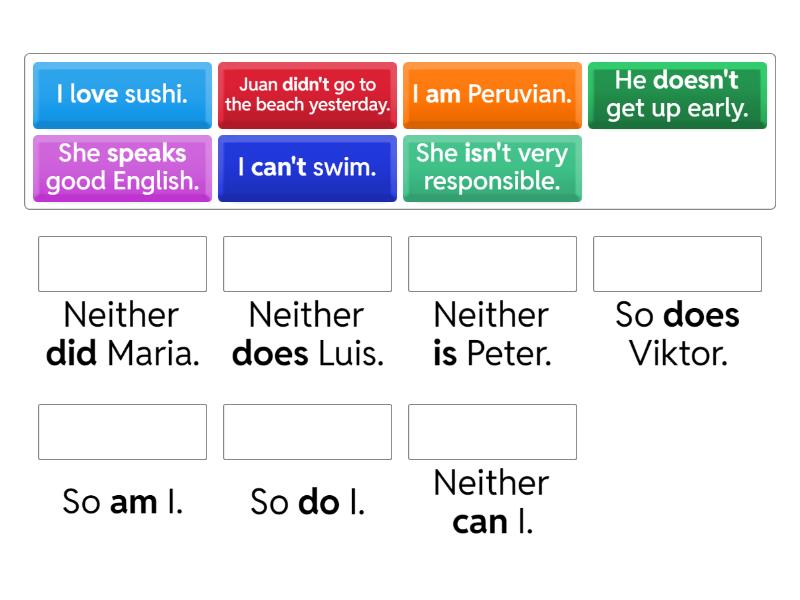The image size is (800, 600).
Task: Click the purple 'She speaks good English.' tile
Action: point(122,168)
